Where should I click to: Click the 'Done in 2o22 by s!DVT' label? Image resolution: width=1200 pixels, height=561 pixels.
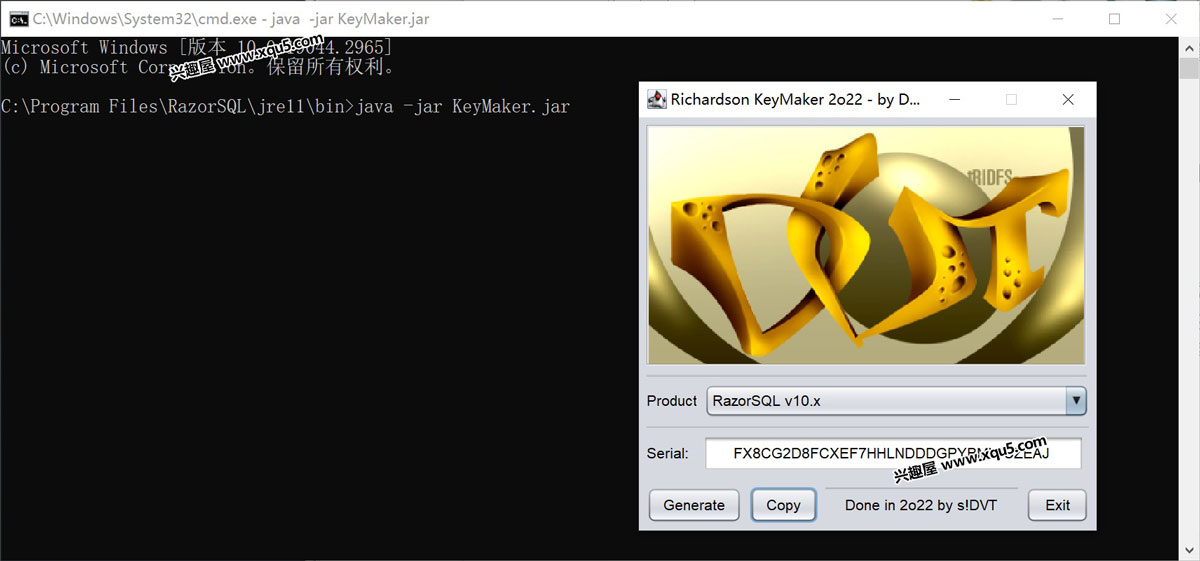(920, 505)
